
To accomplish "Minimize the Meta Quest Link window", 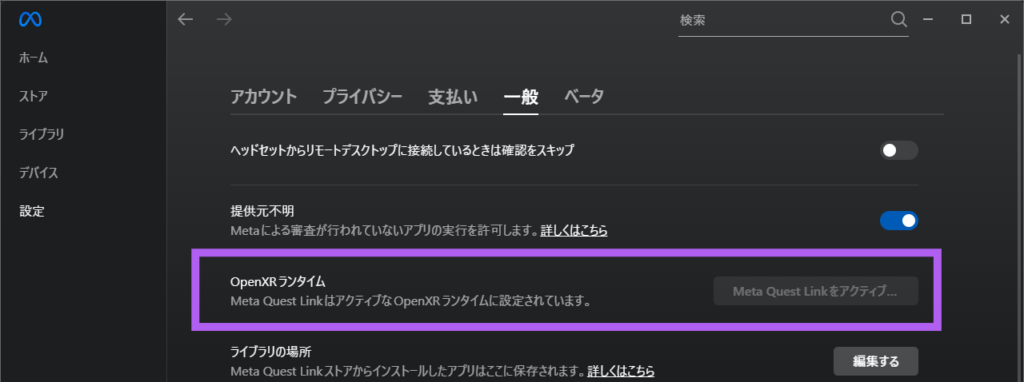I will (x=927, y=20).
